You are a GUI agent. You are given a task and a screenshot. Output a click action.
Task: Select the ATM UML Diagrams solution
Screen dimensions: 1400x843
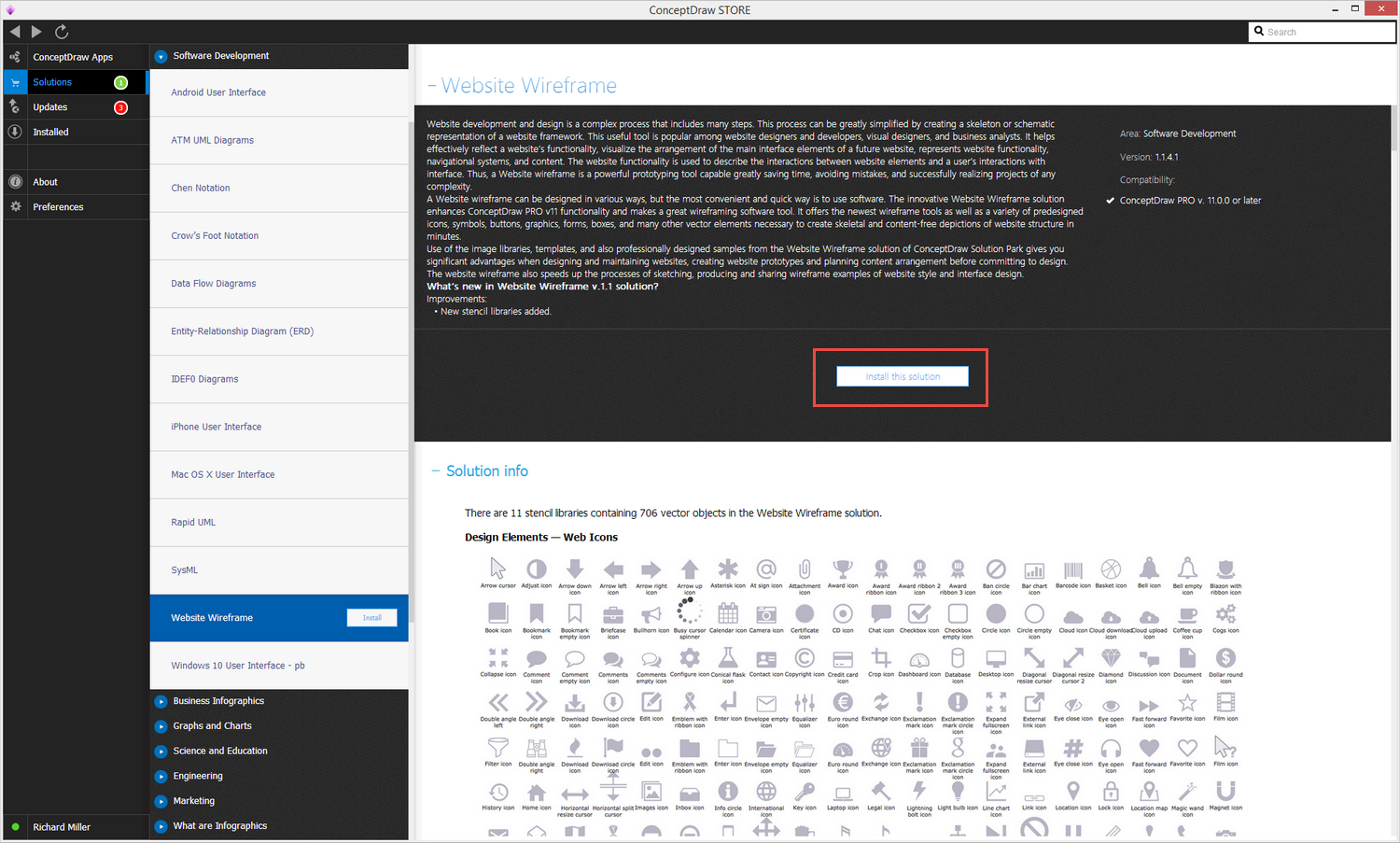pyautogui.click(x=279, y=140)
